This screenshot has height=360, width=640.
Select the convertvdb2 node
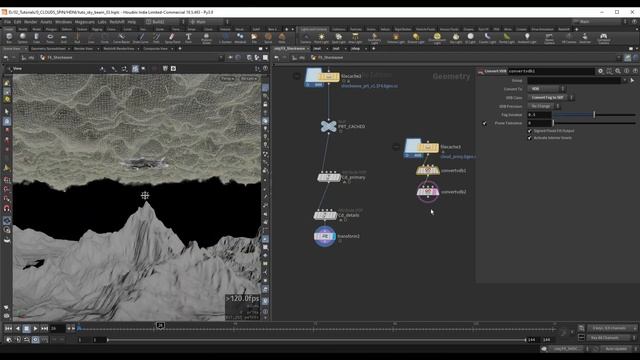tap(427, 191)
